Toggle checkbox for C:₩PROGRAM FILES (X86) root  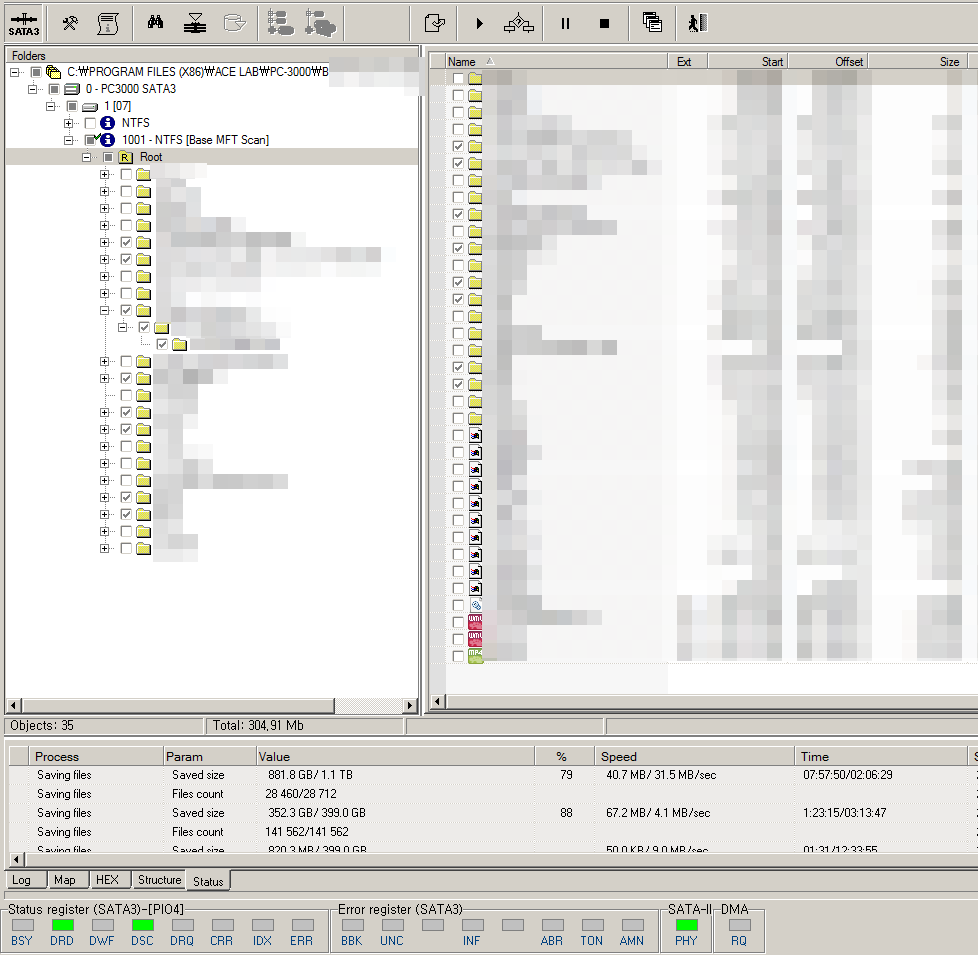[x=36, y=72]
